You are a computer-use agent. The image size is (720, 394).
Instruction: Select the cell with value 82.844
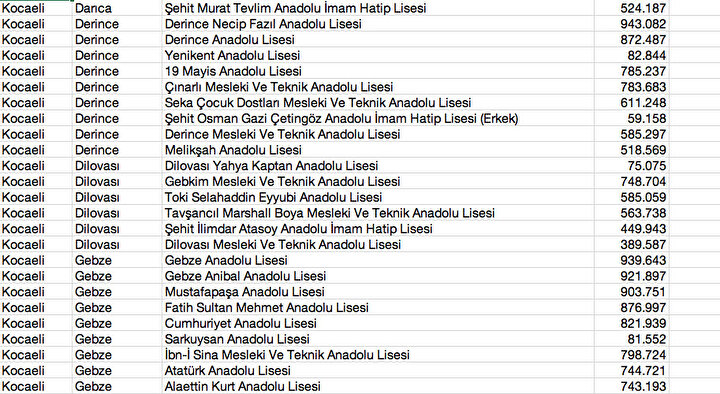point(631,56)
